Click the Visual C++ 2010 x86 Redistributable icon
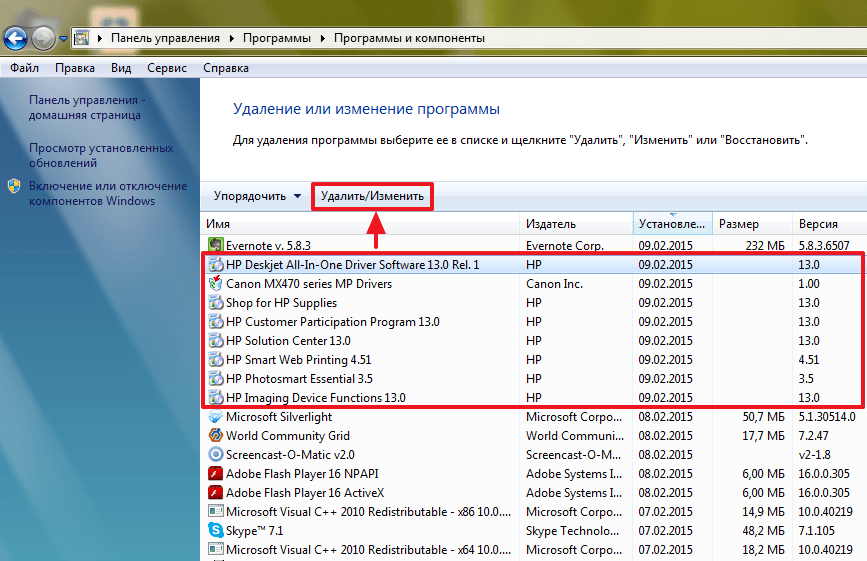867x561 pixels. pos(216,512)
